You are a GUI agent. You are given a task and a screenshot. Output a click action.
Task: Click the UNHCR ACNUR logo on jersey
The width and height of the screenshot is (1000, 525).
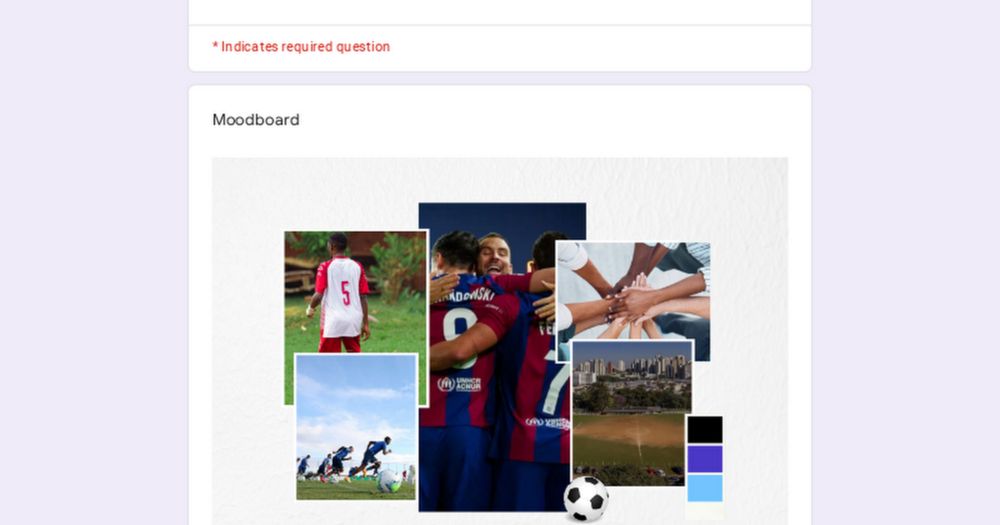459,384
